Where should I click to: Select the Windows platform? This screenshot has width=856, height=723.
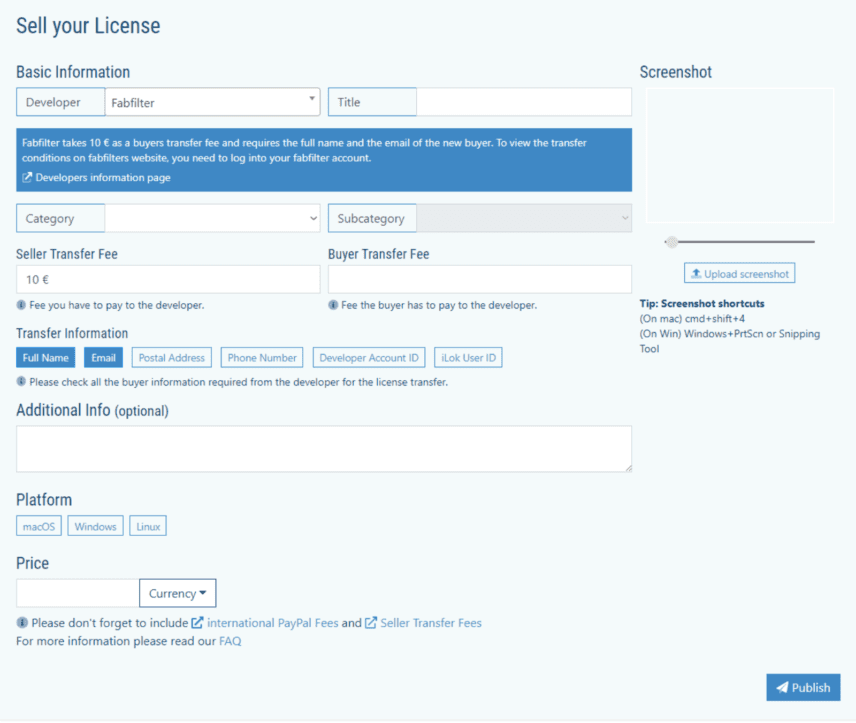[96, 526]
